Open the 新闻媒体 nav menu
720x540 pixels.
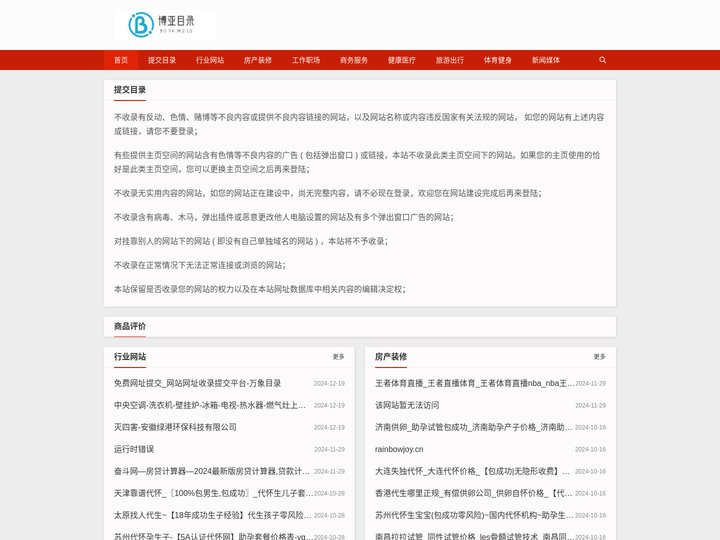pyautogui.click(x=546, y=60)
